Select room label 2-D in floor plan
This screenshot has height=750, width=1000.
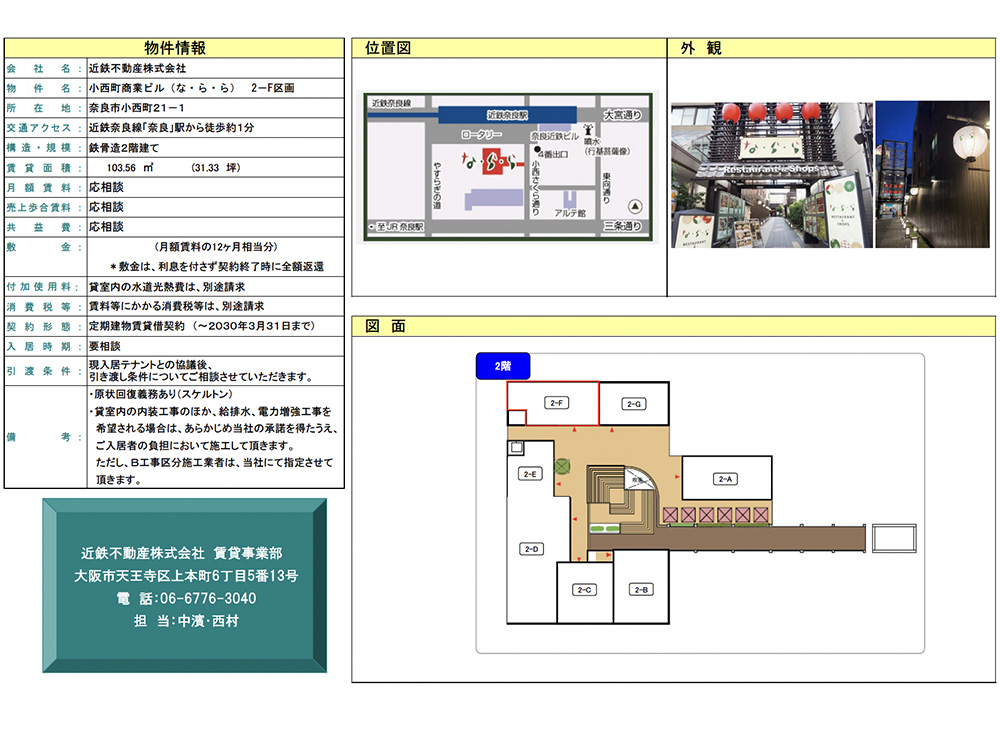532,548
